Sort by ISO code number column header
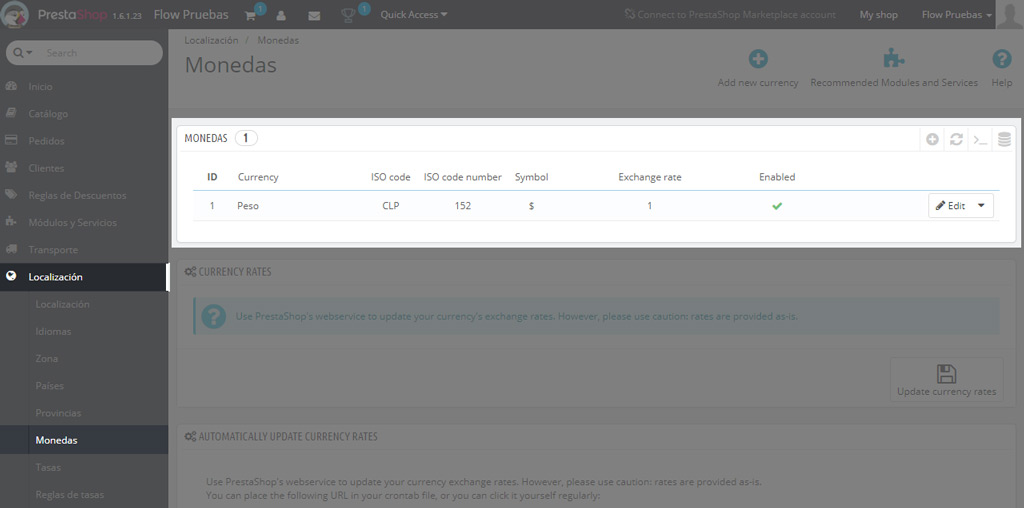The image size is (1024, 508). [463, 177]
